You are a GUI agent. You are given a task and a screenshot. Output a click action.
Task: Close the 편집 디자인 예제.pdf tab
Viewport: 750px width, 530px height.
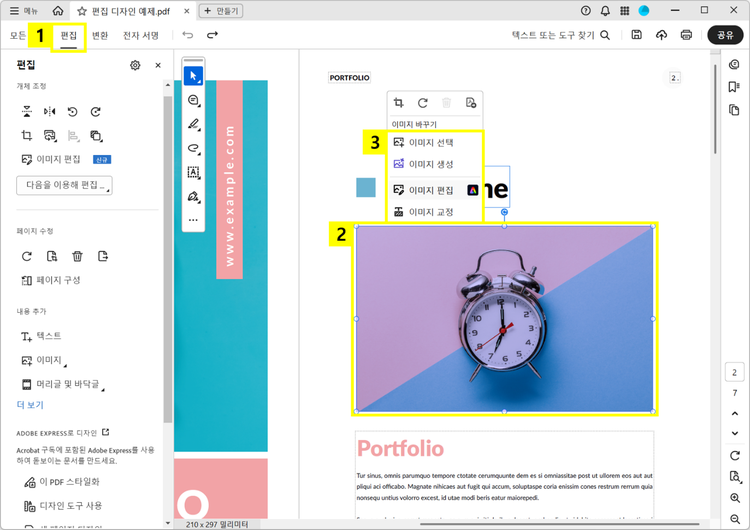[x=187, y=11]
